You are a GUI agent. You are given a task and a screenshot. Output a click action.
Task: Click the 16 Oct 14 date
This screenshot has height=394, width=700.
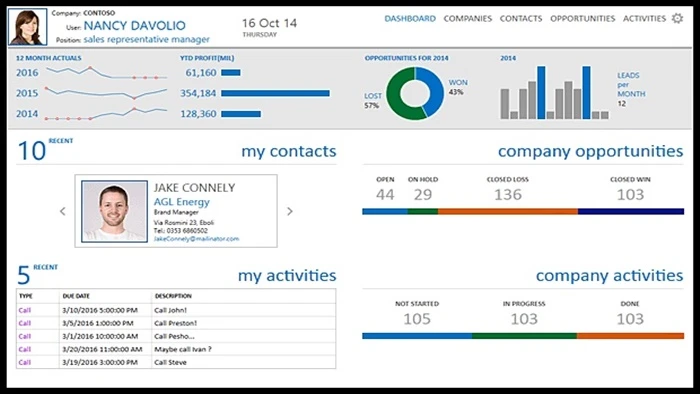(269, 23)
